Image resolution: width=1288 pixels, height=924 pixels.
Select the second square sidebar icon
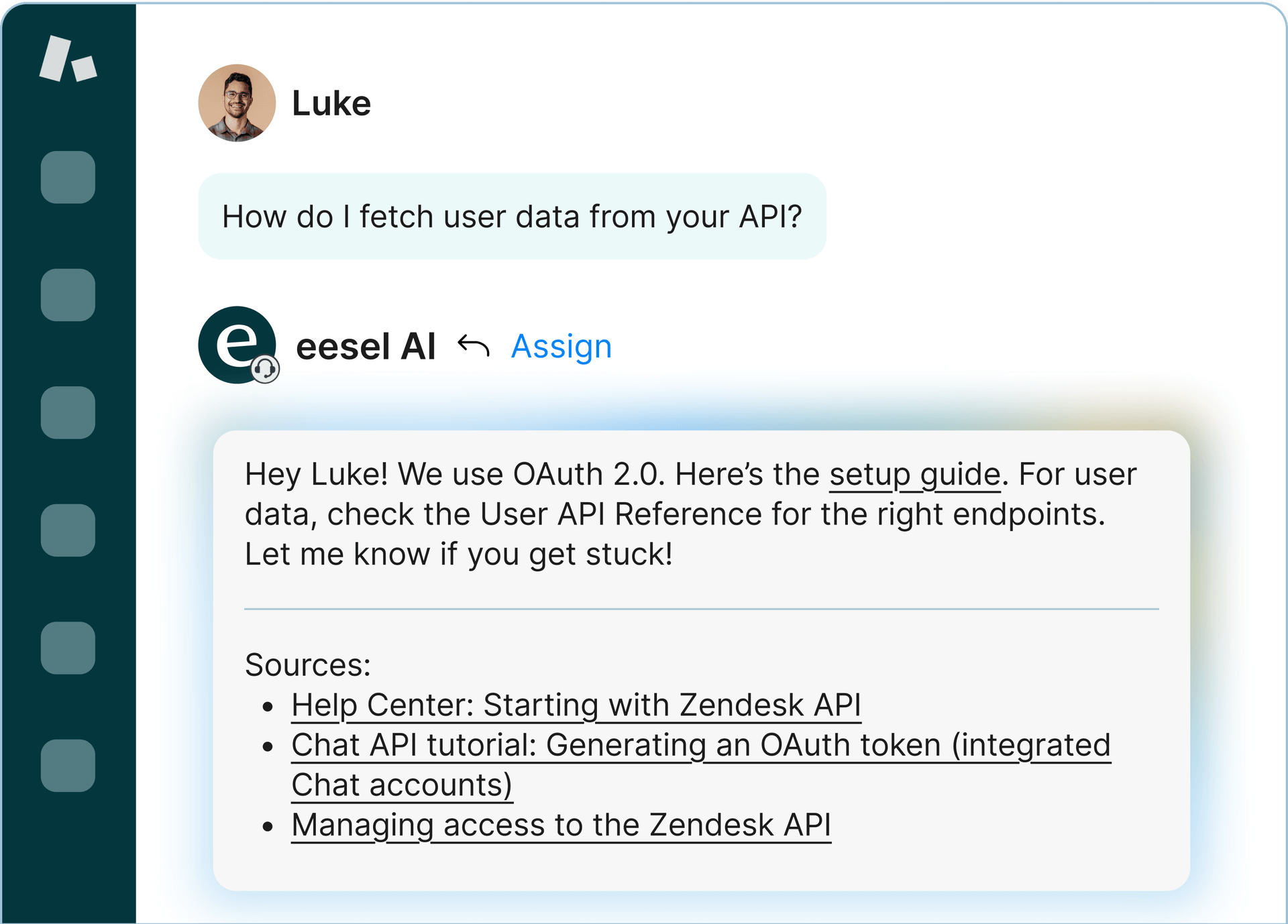(x=68, y=295)
